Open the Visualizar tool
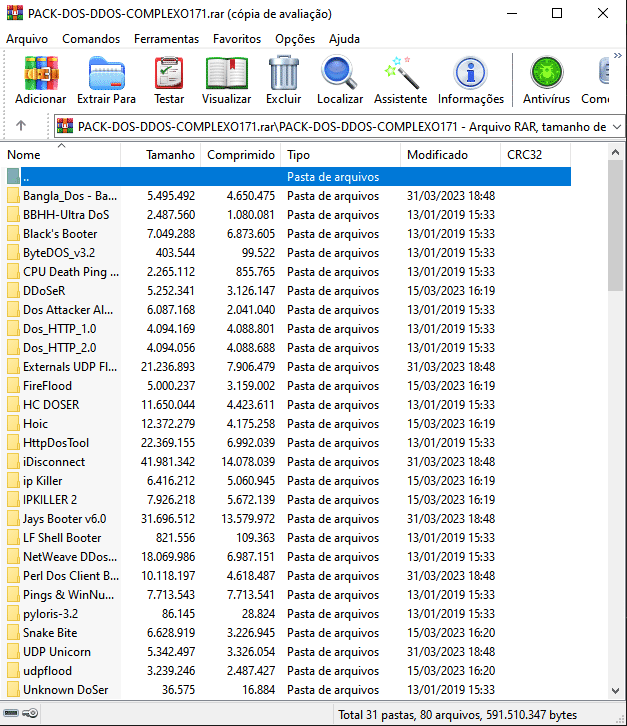 [x=226, y=79]
